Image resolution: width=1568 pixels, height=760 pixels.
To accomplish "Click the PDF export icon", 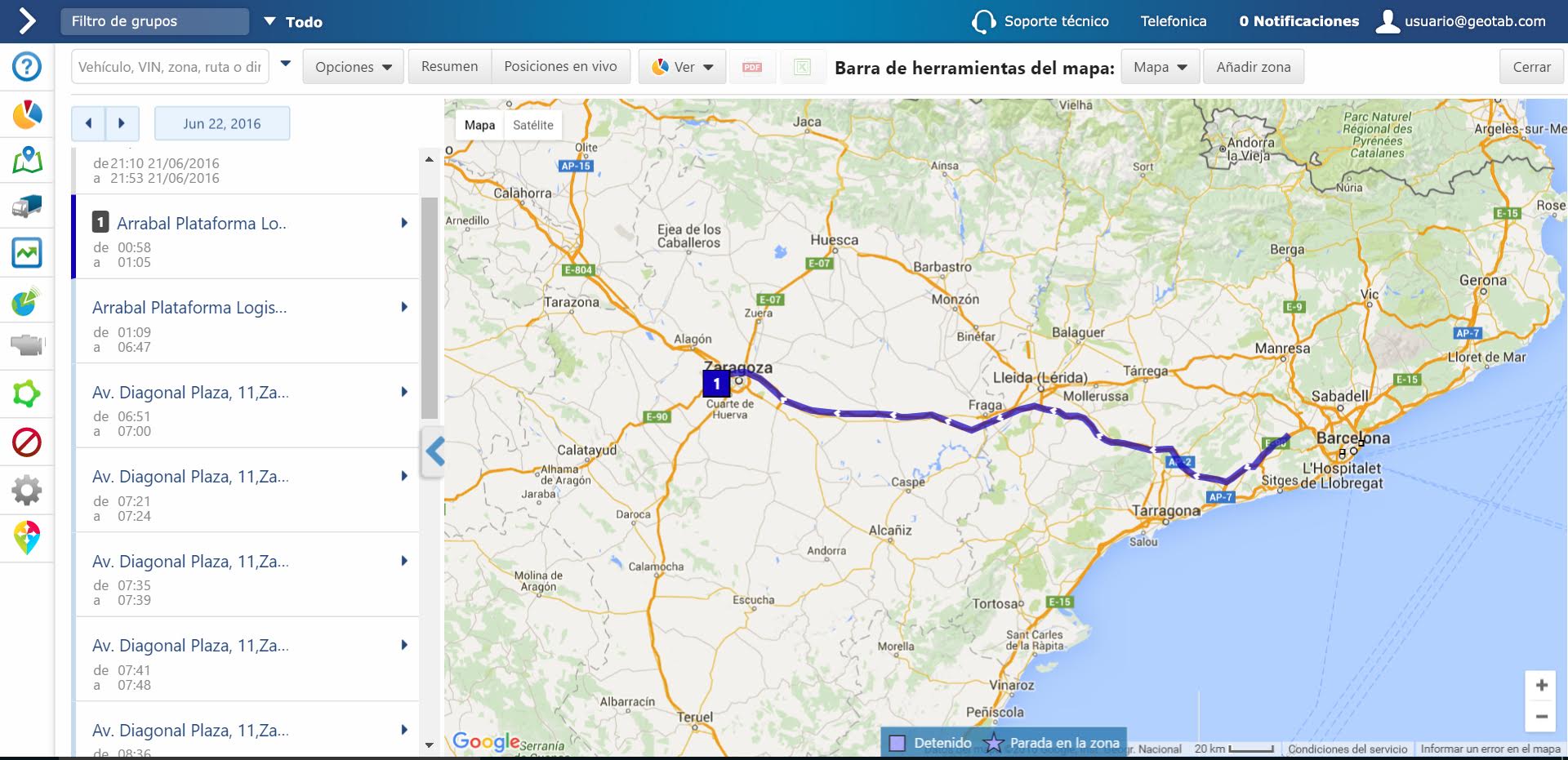I will coord(752,67).
